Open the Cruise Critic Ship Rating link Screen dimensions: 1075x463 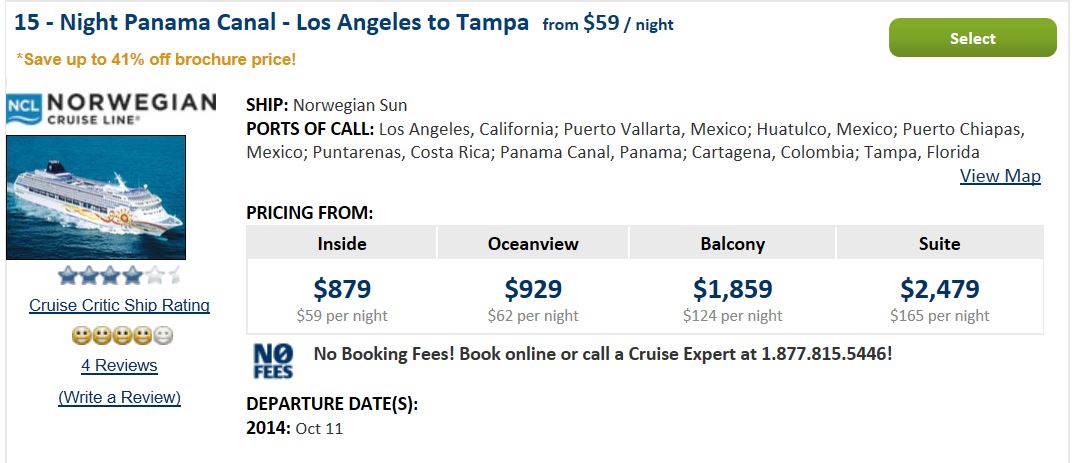click(x=119, y=305)
